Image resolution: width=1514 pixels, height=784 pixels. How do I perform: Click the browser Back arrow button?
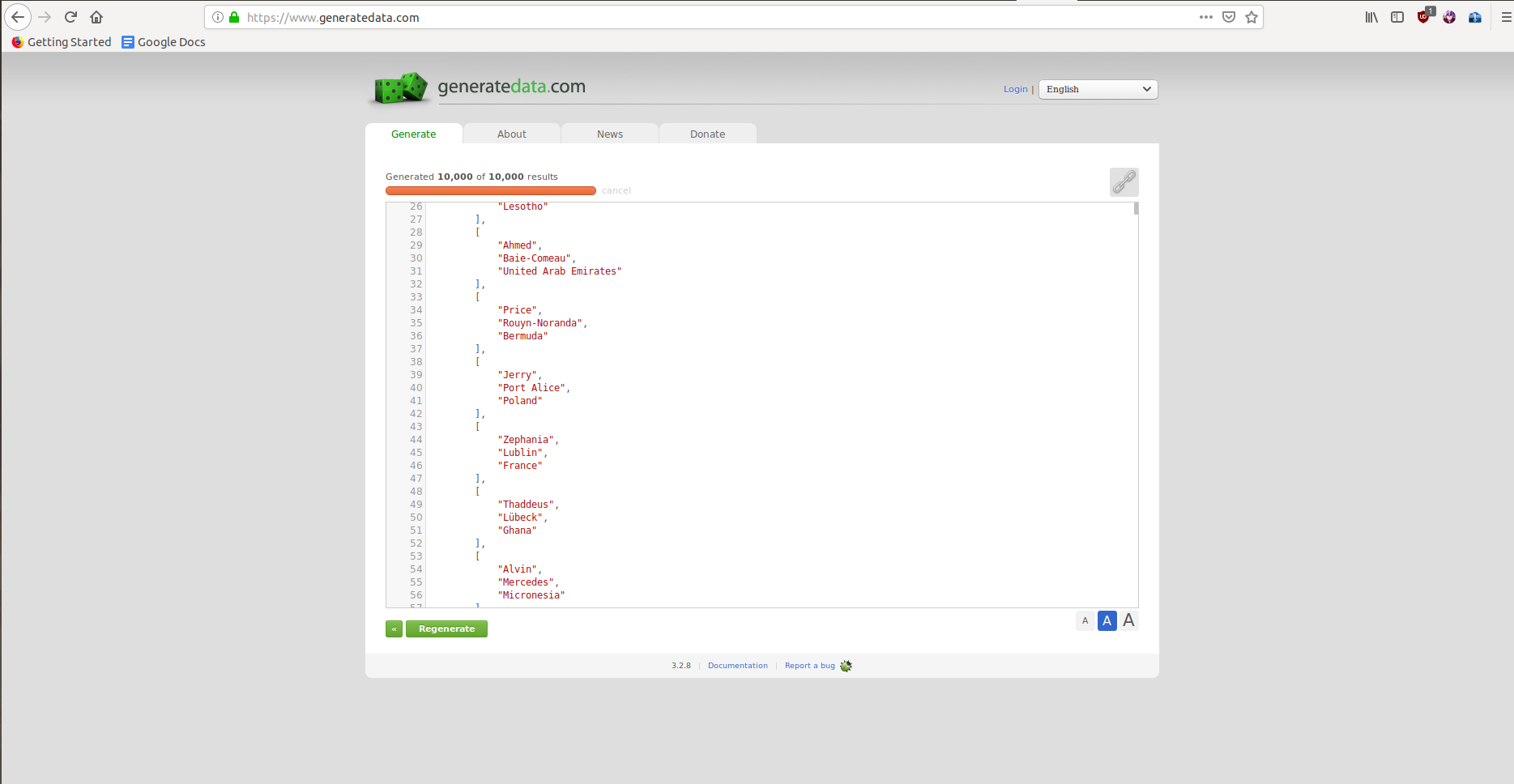[18, 17]
